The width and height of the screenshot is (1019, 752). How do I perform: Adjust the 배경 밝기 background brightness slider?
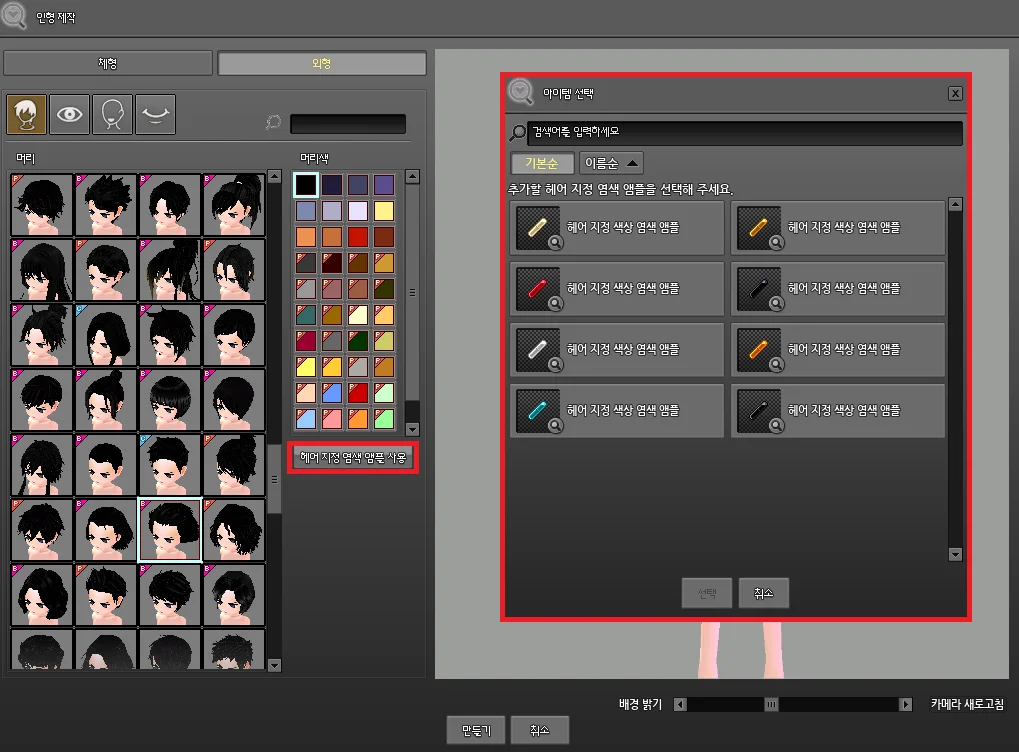pos(770,704)
